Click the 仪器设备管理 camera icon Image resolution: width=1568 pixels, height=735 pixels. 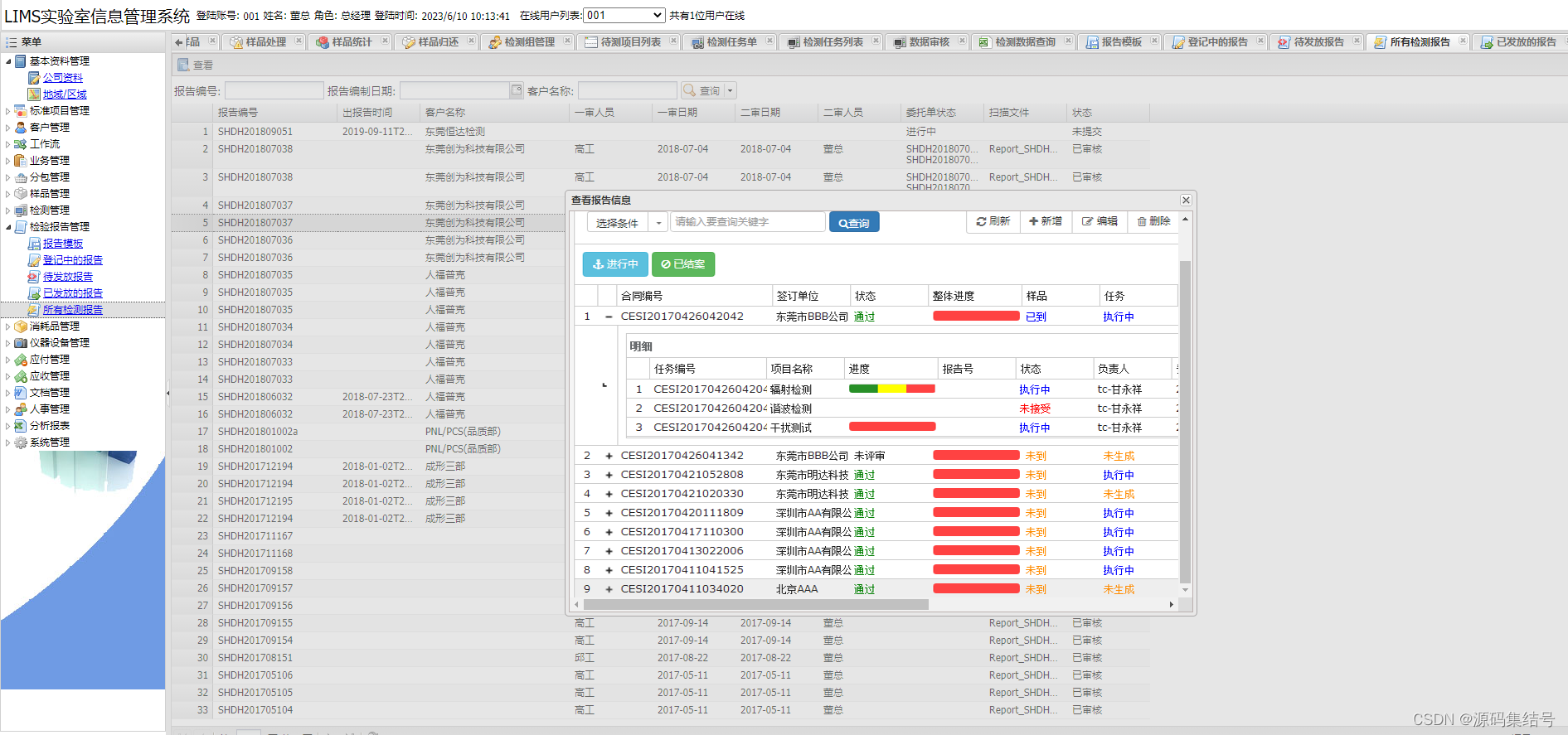[x=21, y=343]
